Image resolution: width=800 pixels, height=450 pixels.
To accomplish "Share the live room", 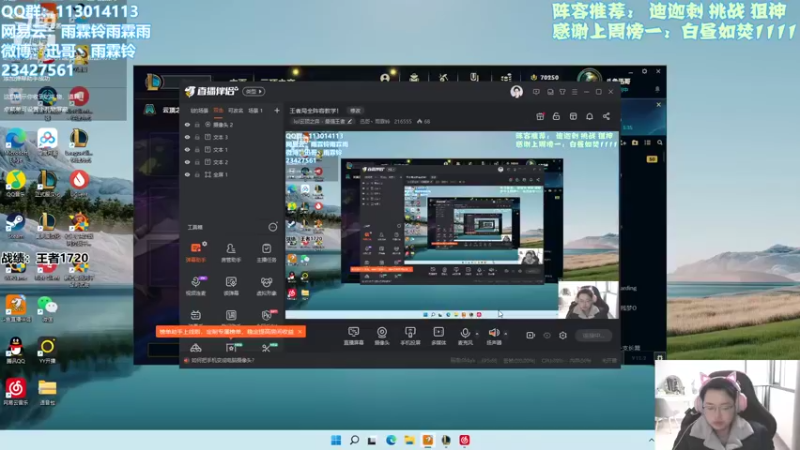I will point(606,116).
